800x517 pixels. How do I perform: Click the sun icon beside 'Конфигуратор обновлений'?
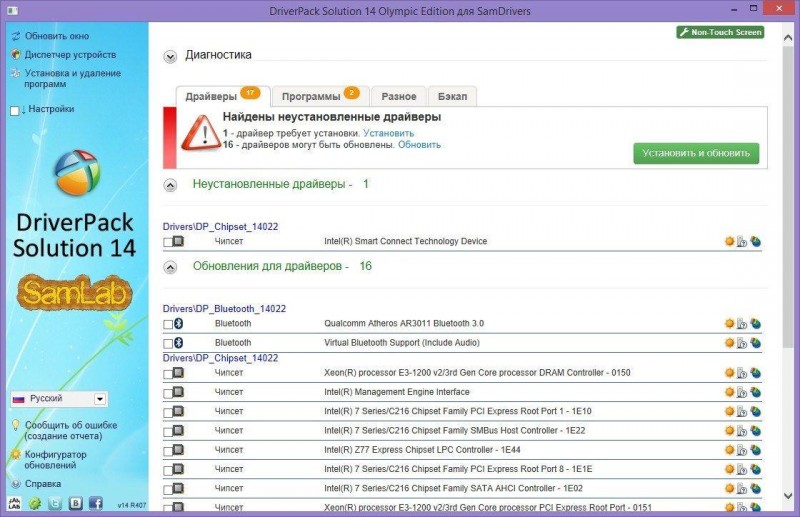tap(16, 454)
